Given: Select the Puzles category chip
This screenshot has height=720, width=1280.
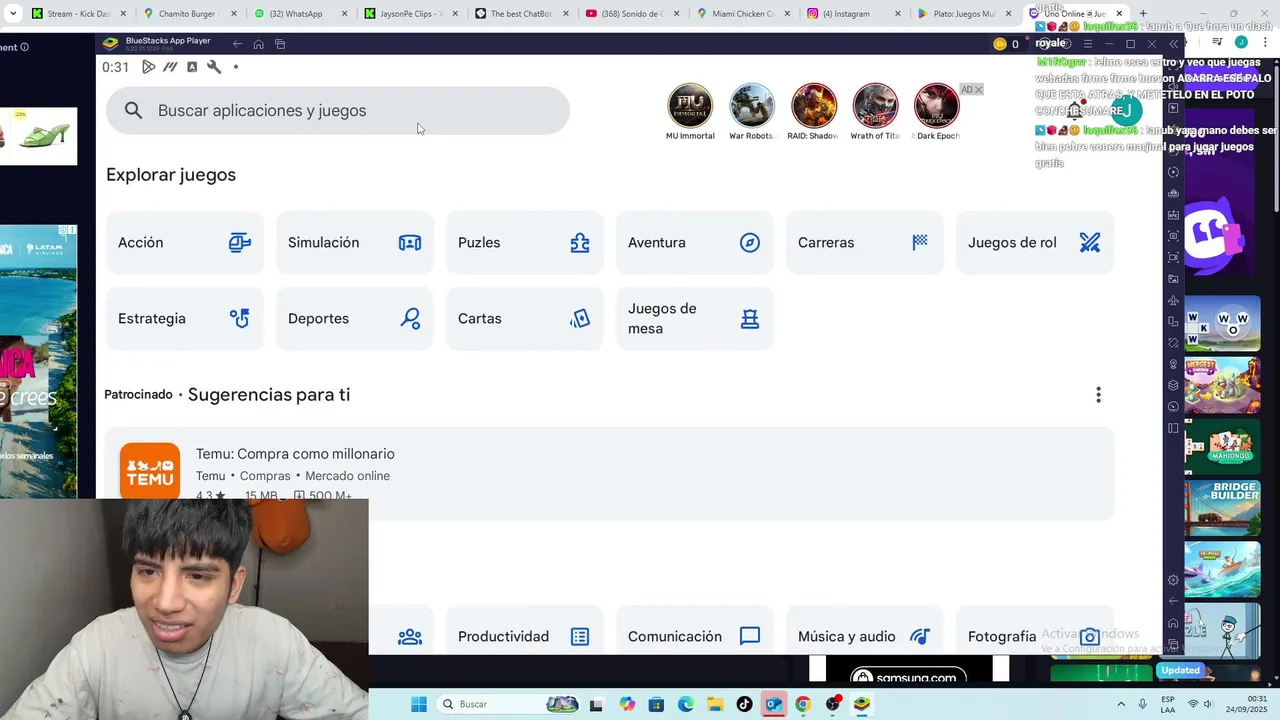Looking at the screenshot, I should click(525, 243).
